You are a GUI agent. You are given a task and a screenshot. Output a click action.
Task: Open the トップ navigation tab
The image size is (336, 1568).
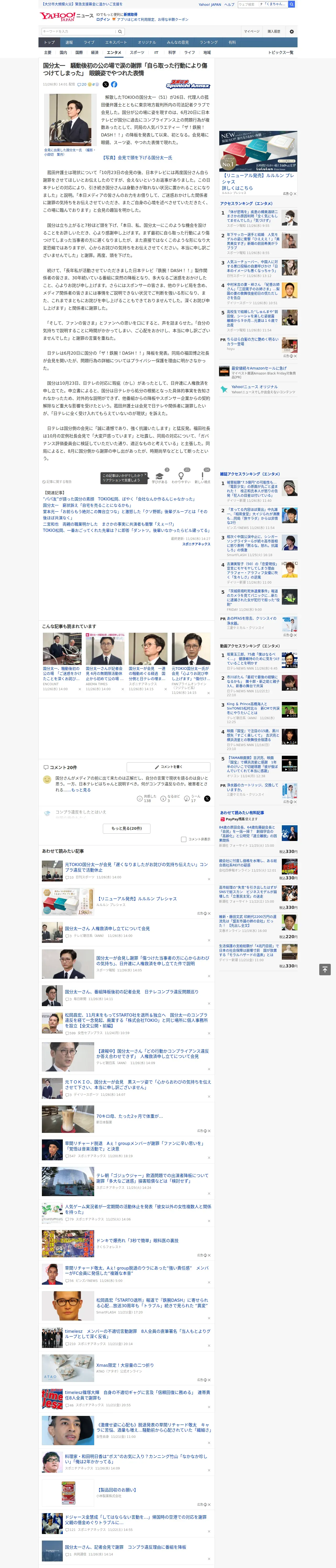pos(49,43)
